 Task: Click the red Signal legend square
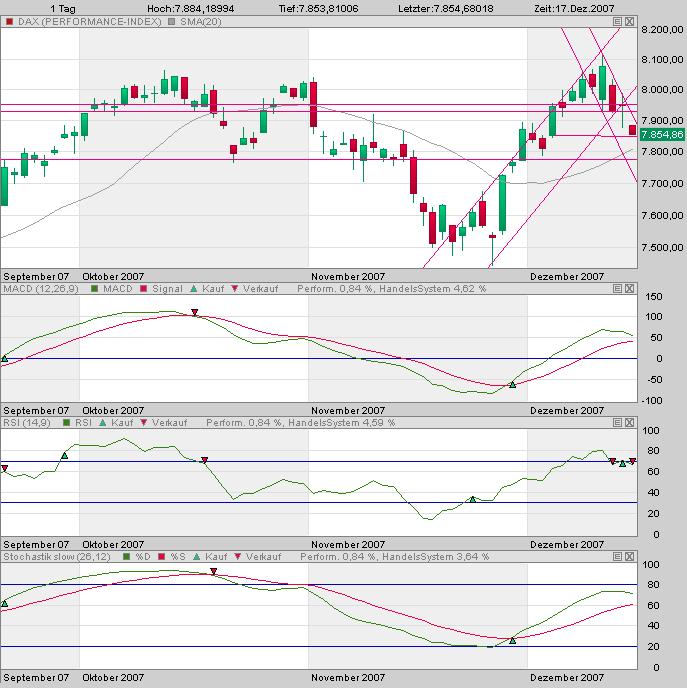pos(143,289)
